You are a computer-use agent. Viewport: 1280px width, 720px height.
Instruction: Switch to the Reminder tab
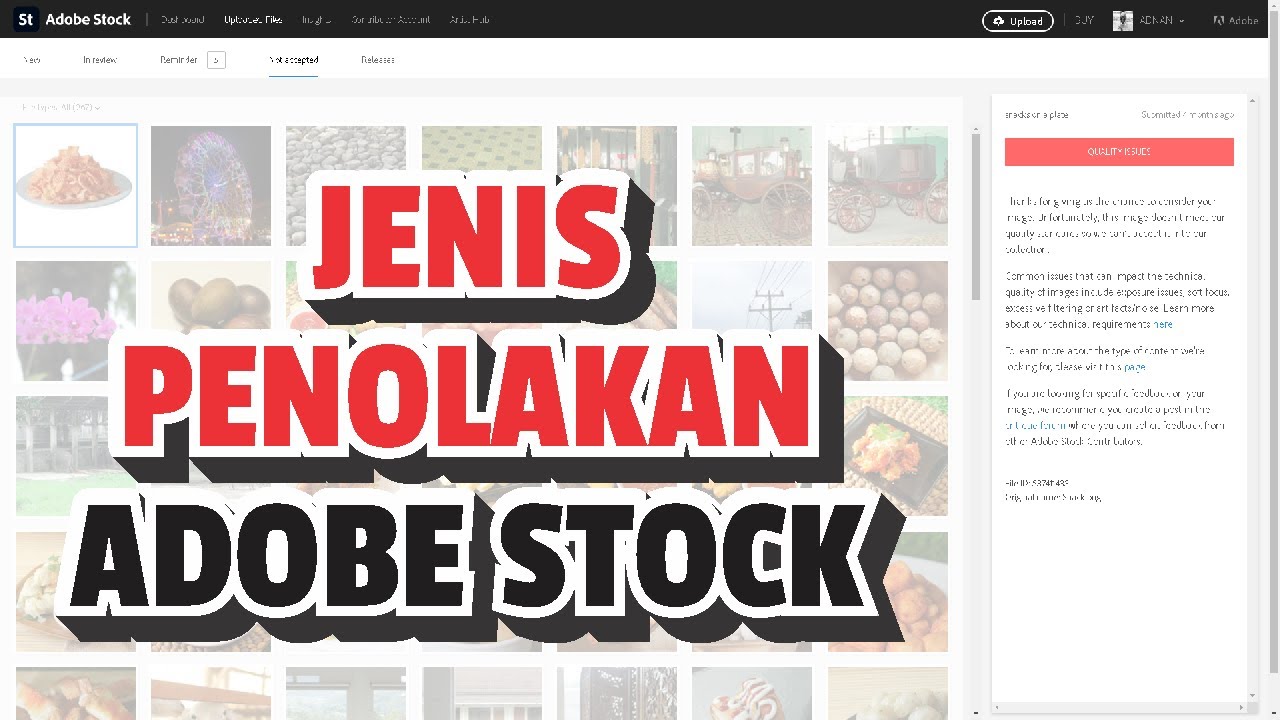click(179, 60)
